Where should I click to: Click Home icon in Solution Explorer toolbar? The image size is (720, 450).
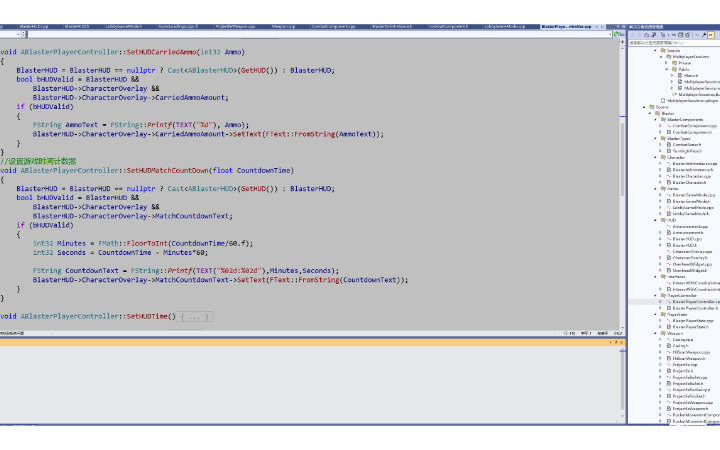[647, 35]
